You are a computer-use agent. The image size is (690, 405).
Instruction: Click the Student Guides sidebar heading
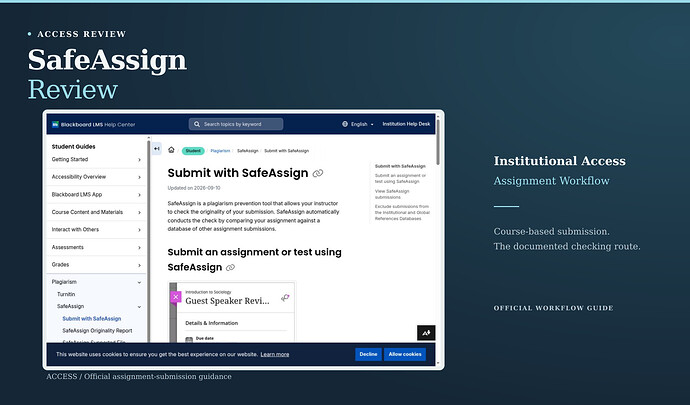(x=73, y=147)
